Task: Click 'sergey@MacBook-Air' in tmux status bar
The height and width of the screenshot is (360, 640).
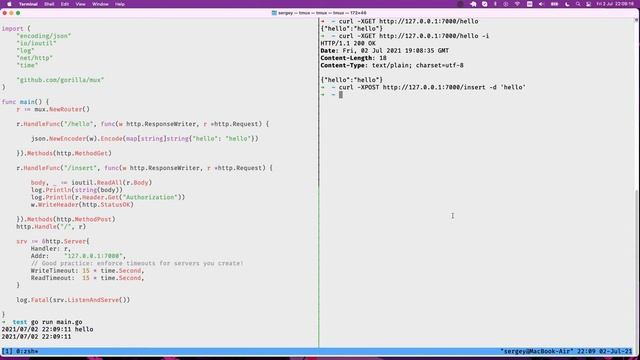Action: tap(537, 351)
